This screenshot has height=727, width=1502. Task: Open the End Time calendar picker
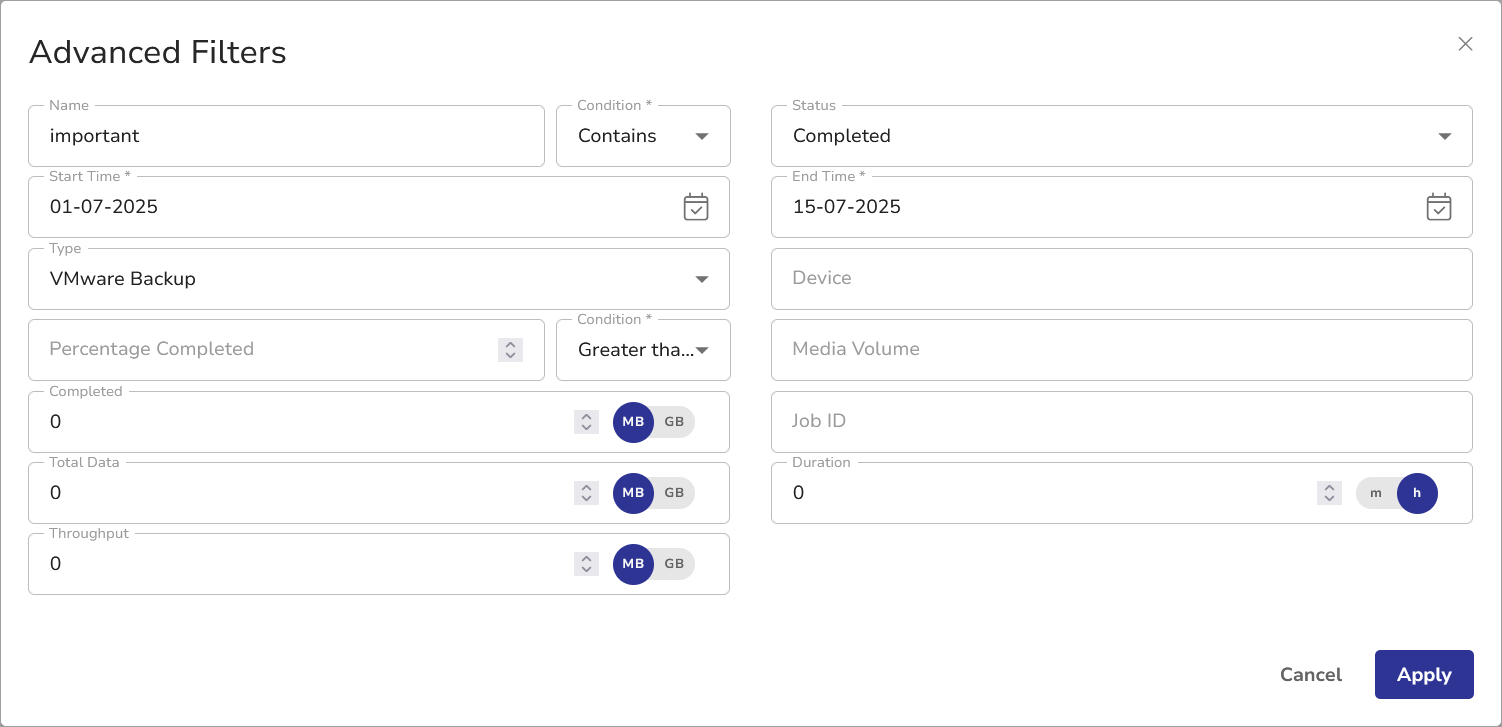(1438, 207)
